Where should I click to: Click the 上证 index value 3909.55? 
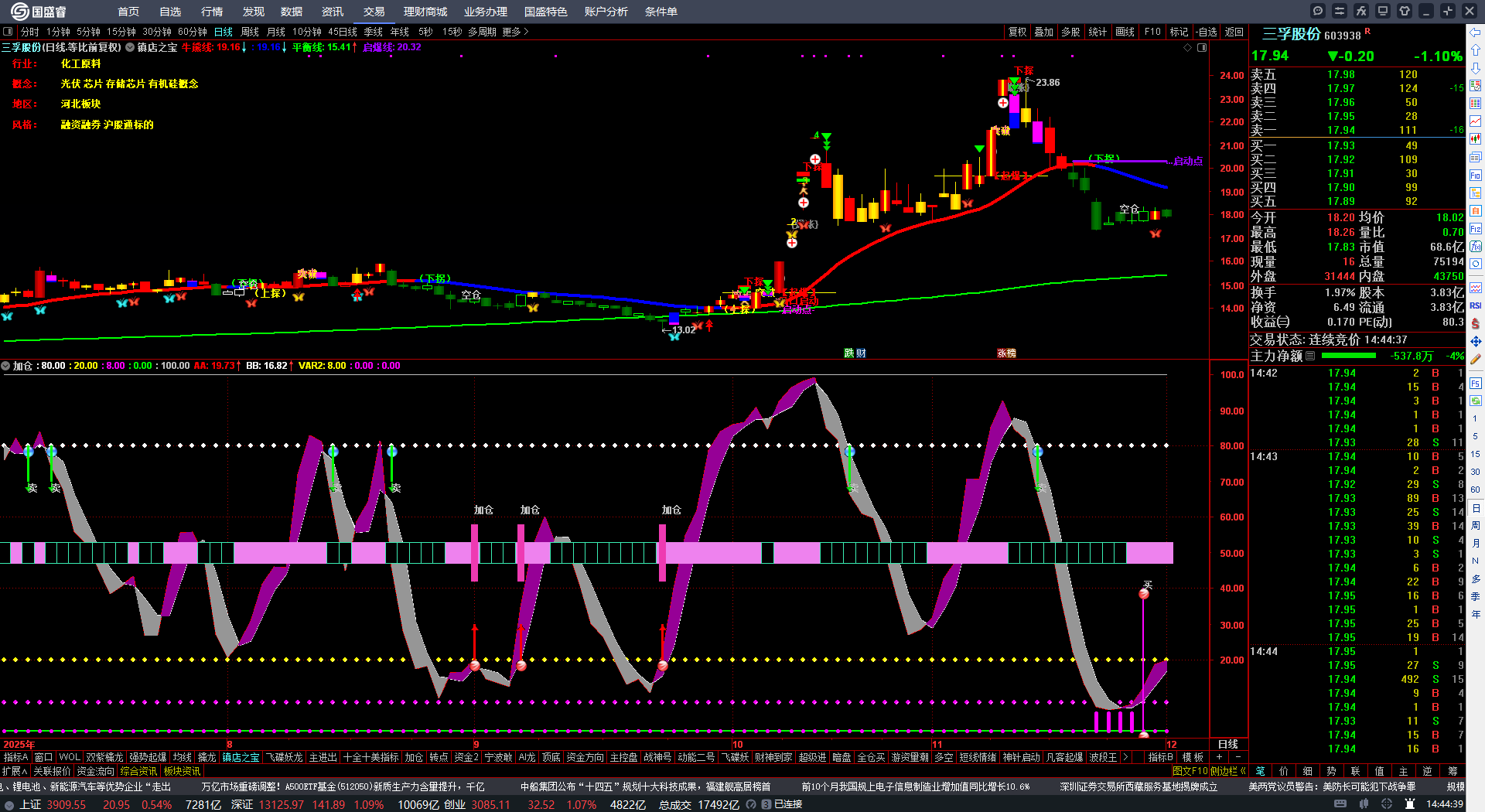click(67, 804)
